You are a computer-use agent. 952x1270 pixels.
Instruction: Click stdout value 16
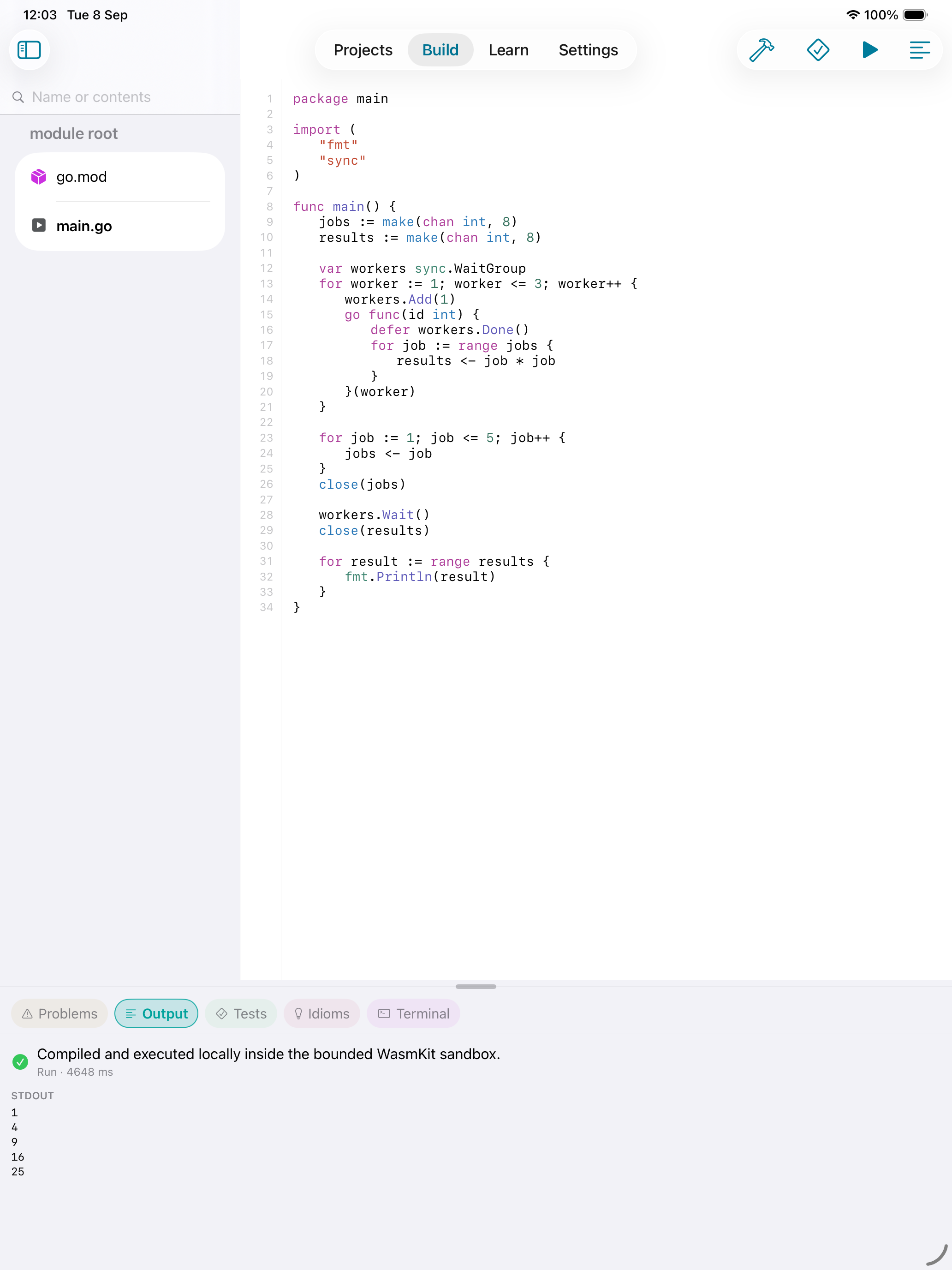click(18, 1156)
